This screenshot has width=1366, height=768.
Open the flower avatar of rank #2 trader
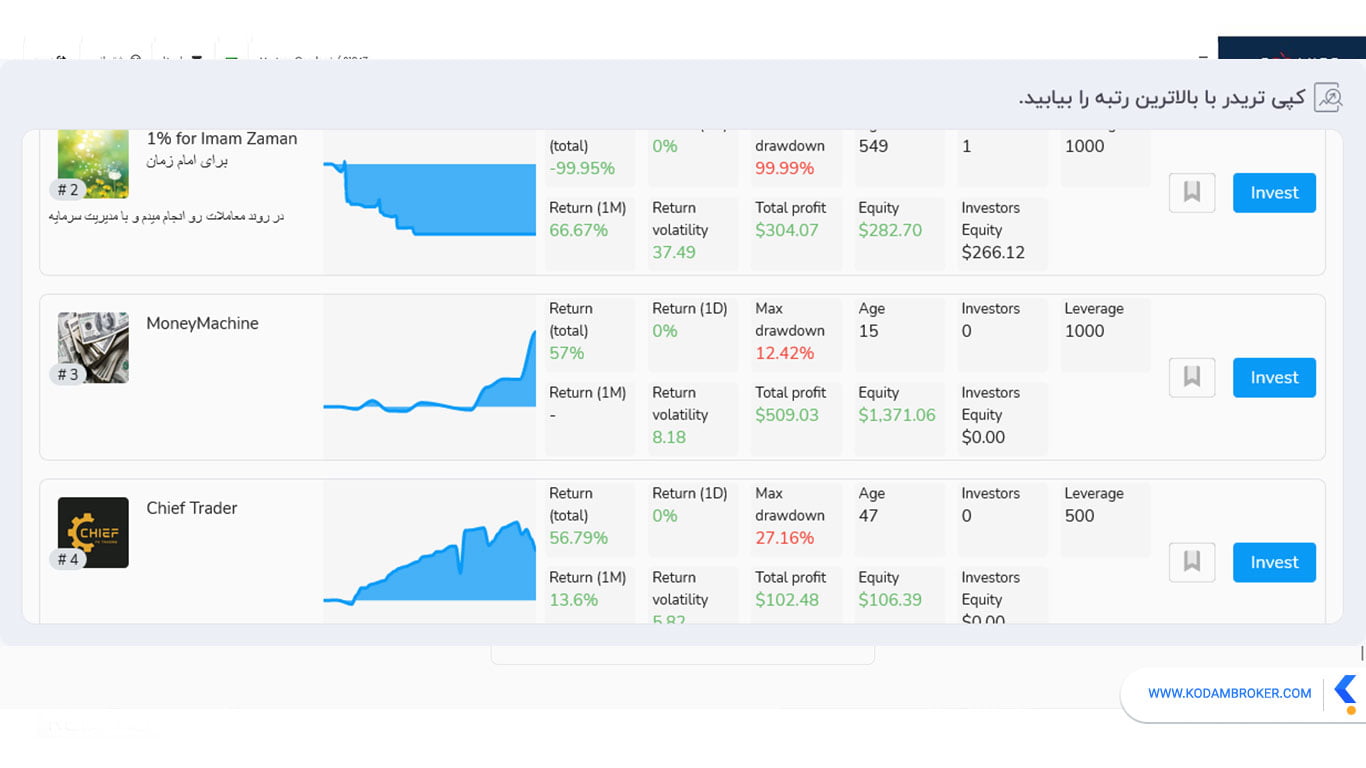[x=93, y=164]
